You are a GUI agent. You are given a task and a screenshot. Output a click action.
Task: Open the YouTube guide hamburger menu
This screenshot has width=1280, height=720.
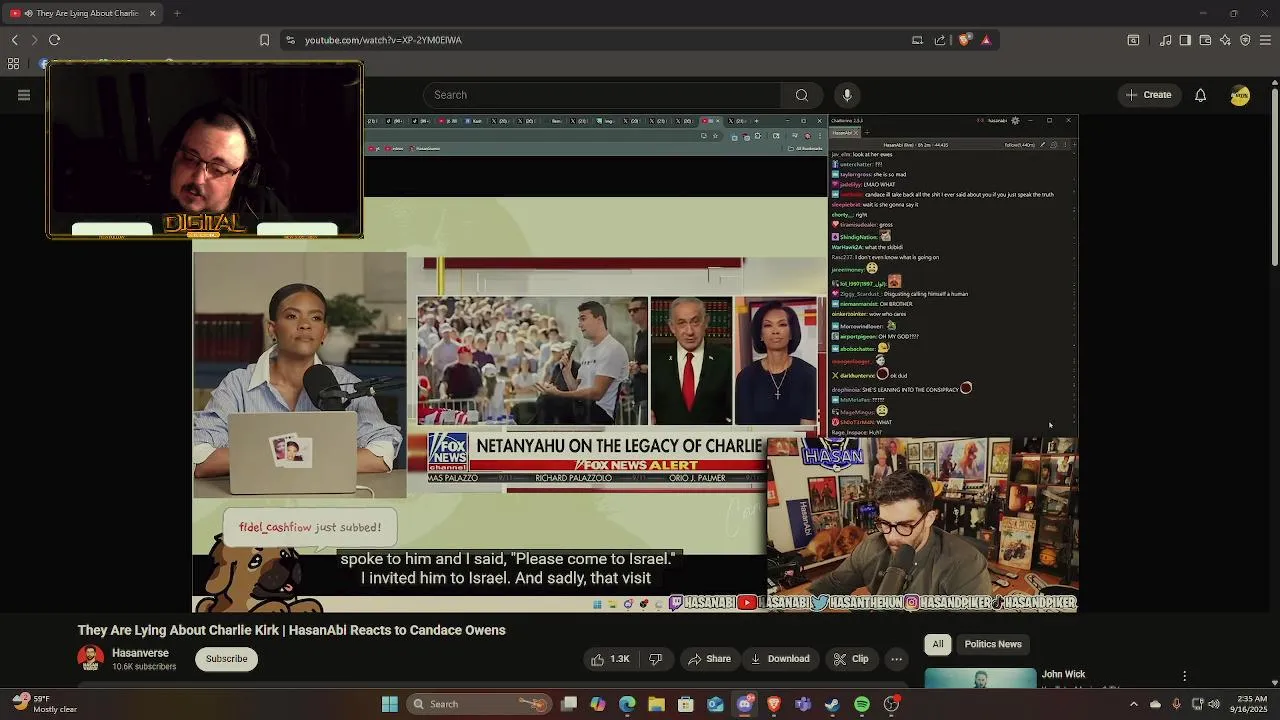pos(24,95)
